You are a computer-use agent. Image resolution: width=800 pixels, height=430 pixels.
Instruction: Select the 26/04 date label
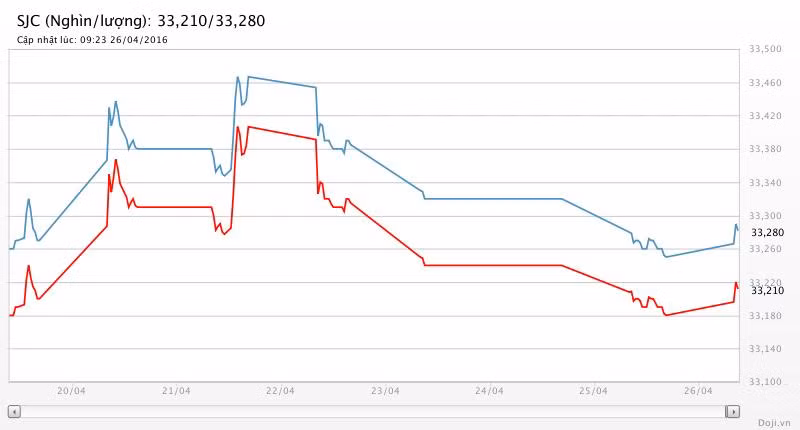[x=697, y=391]
